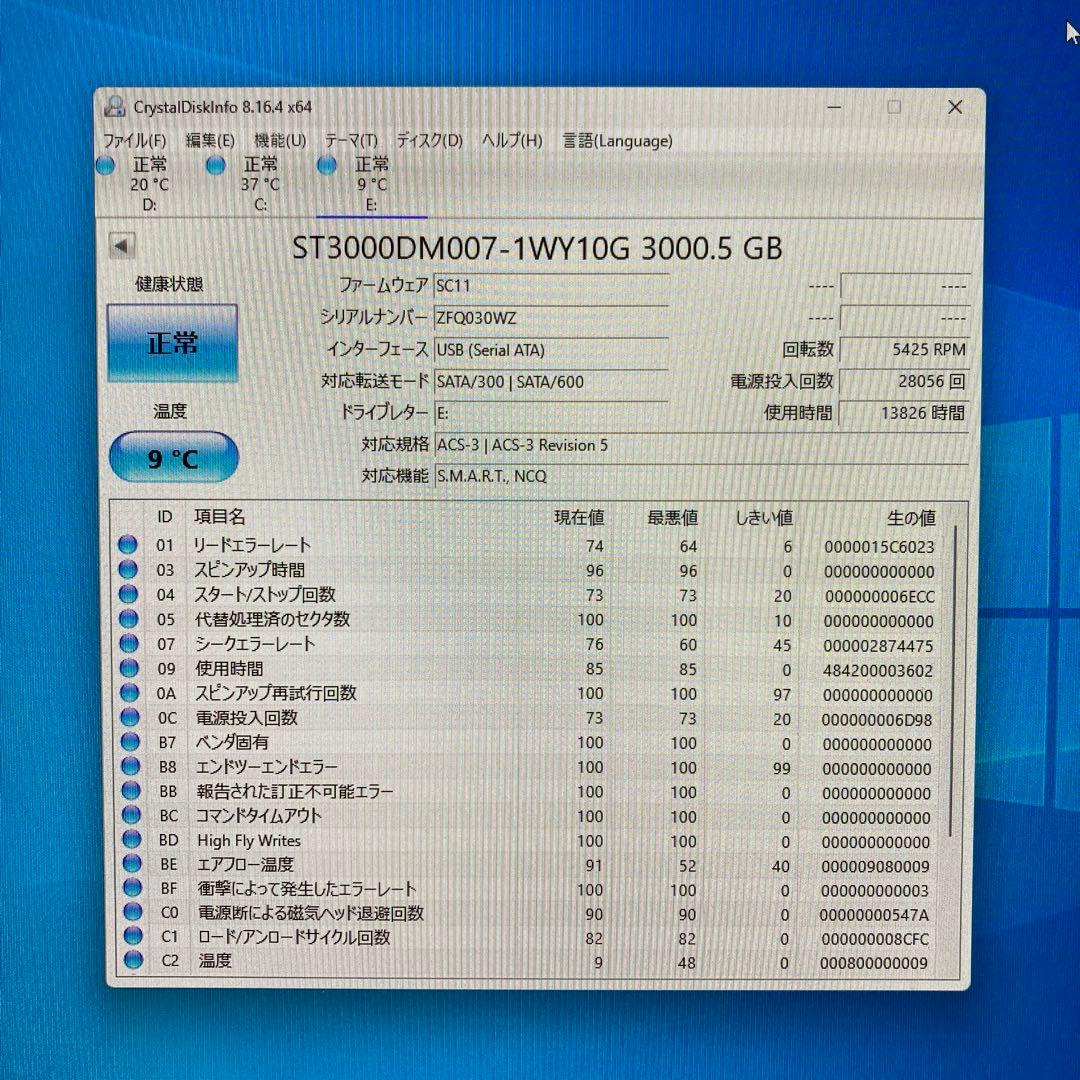Click the ファームウェア field SC11
The width and height of the screenshot is (1080, 1080).
tap(551, 285)
